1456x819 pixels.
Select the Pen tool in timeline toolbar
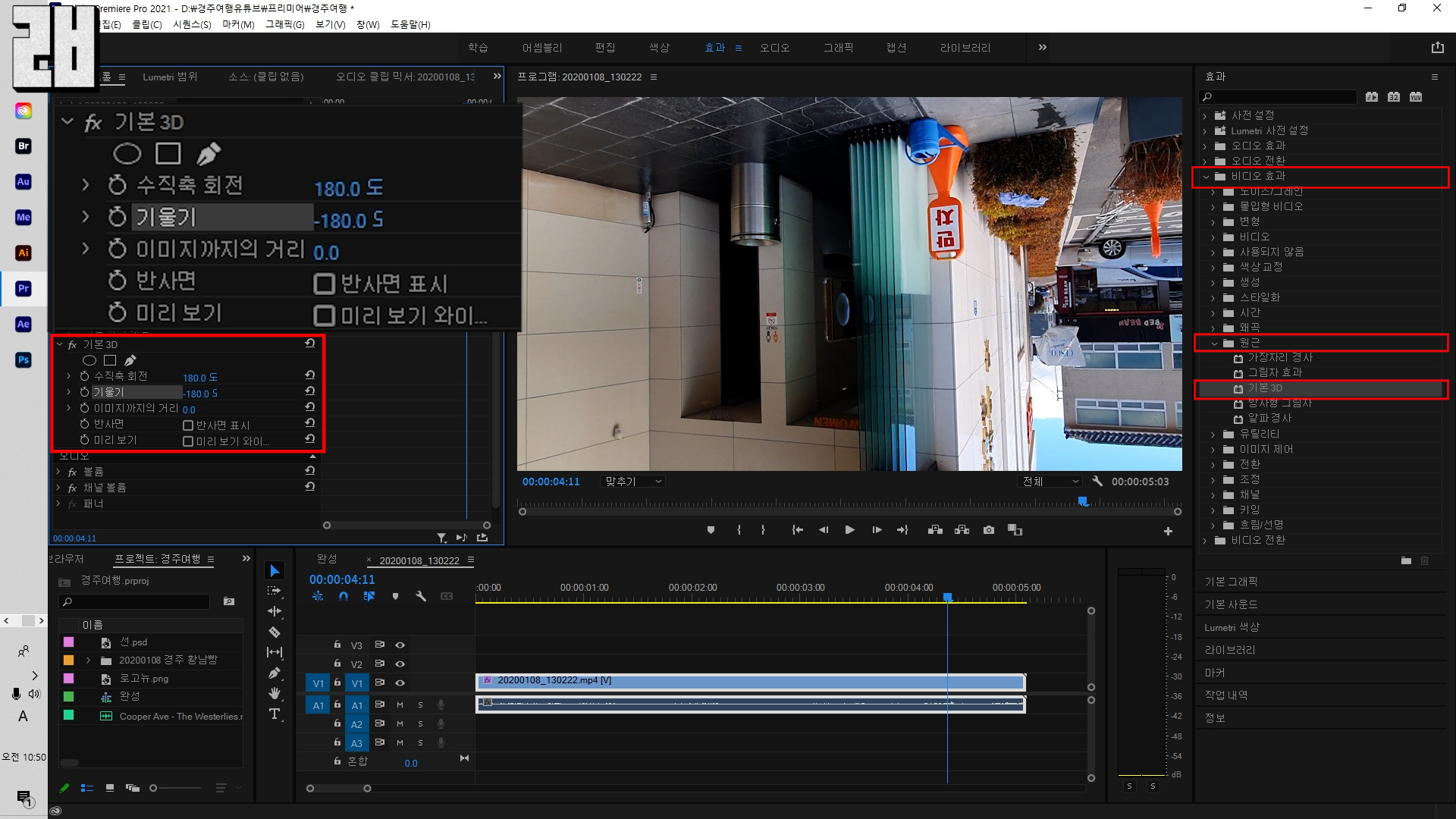[x=275, y=673]
